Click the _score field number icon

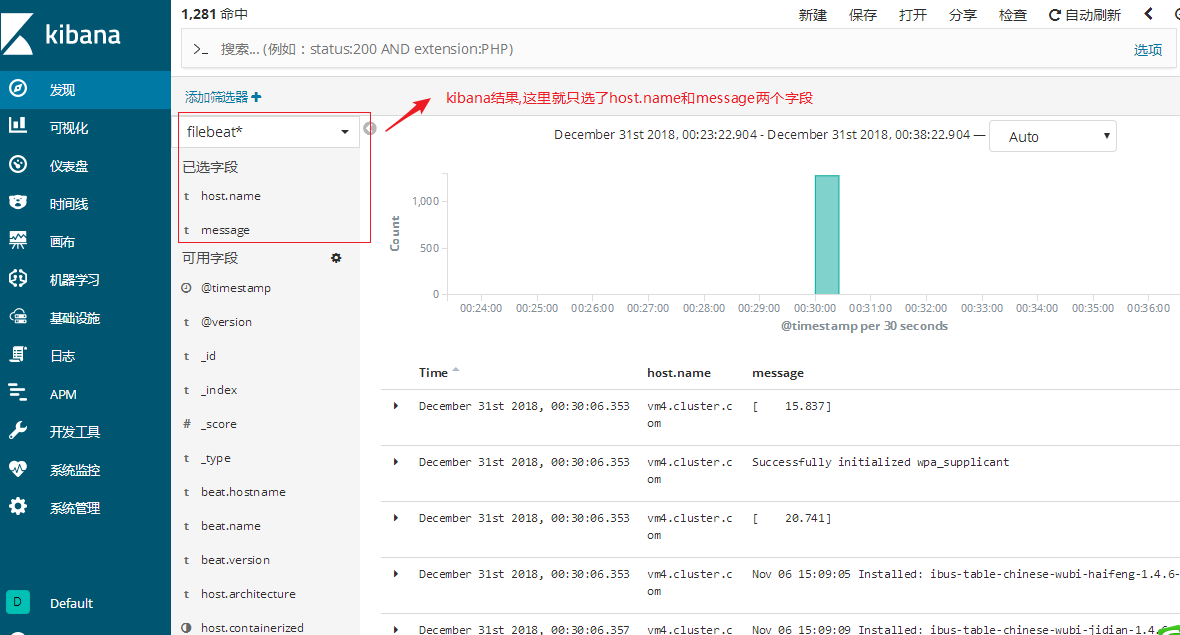(x=187, y=424)
